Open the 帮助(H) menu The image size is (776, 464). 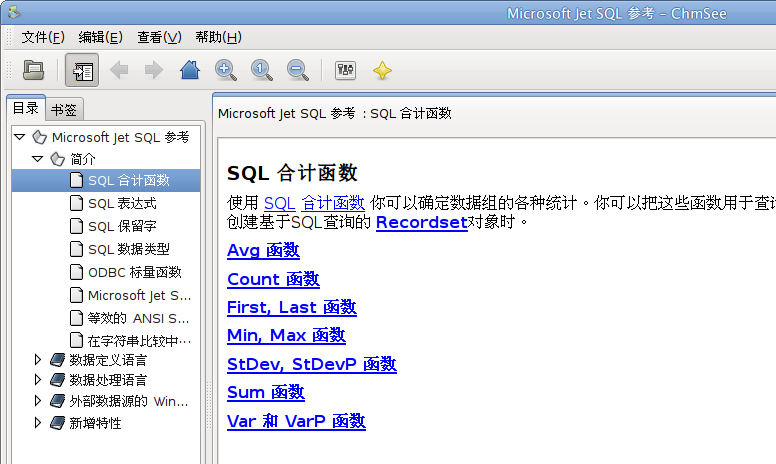[218, 38]
